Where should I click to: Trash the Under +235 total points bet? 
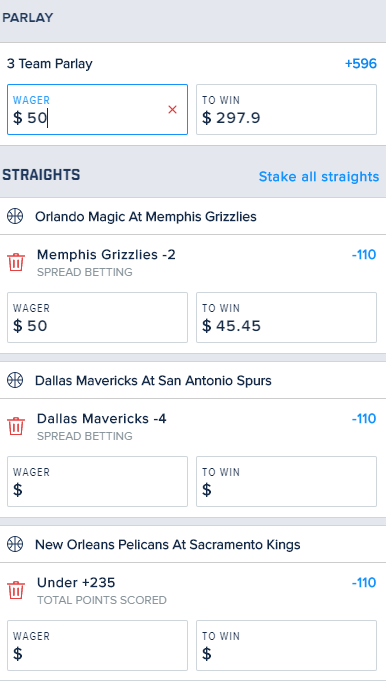(x=16, y=590)
